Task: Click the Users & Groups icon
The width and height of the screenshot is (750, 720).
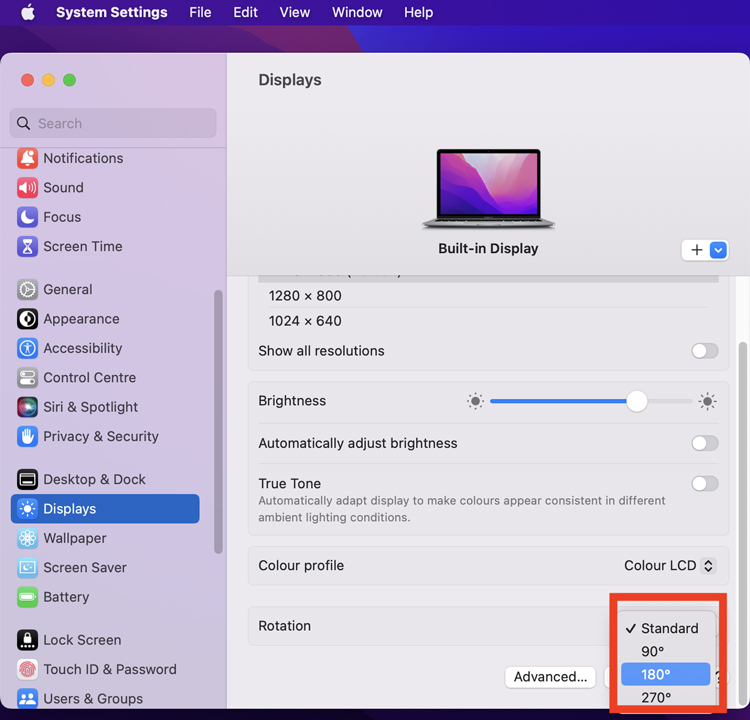Action: [27, 699]
